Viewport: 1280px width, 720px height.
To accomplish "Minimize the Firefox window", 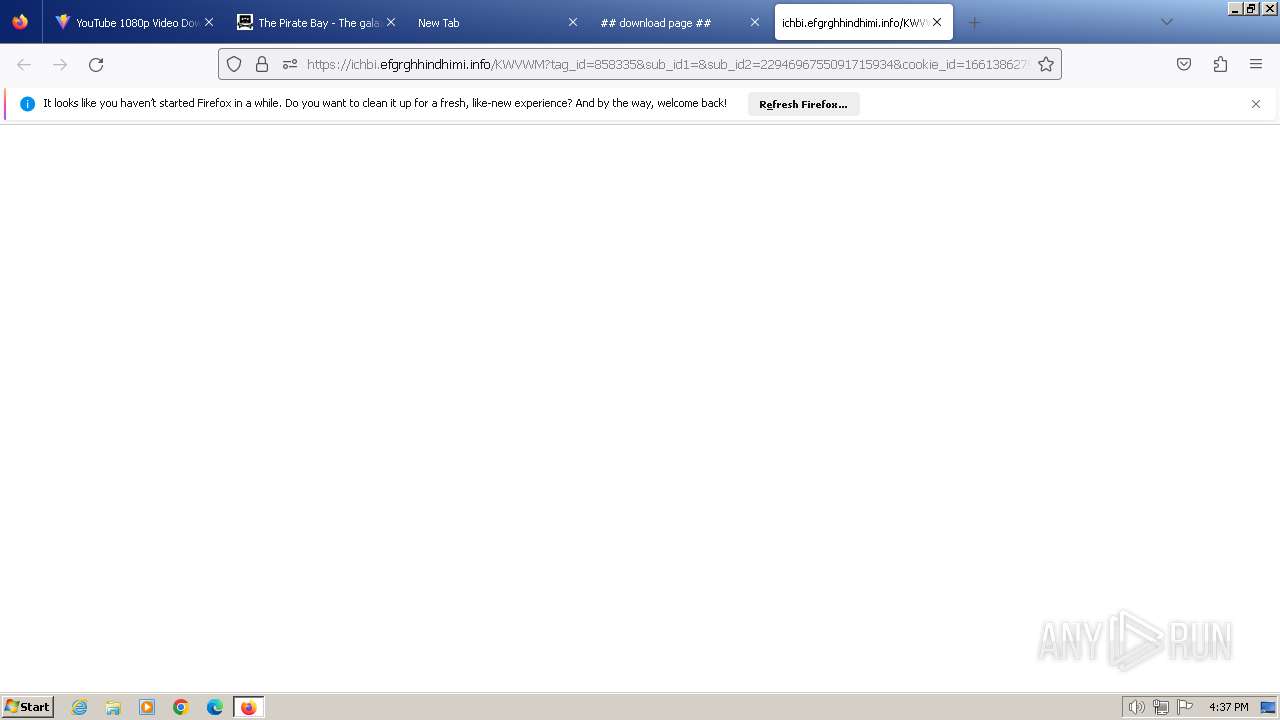I will (1235, 8).
